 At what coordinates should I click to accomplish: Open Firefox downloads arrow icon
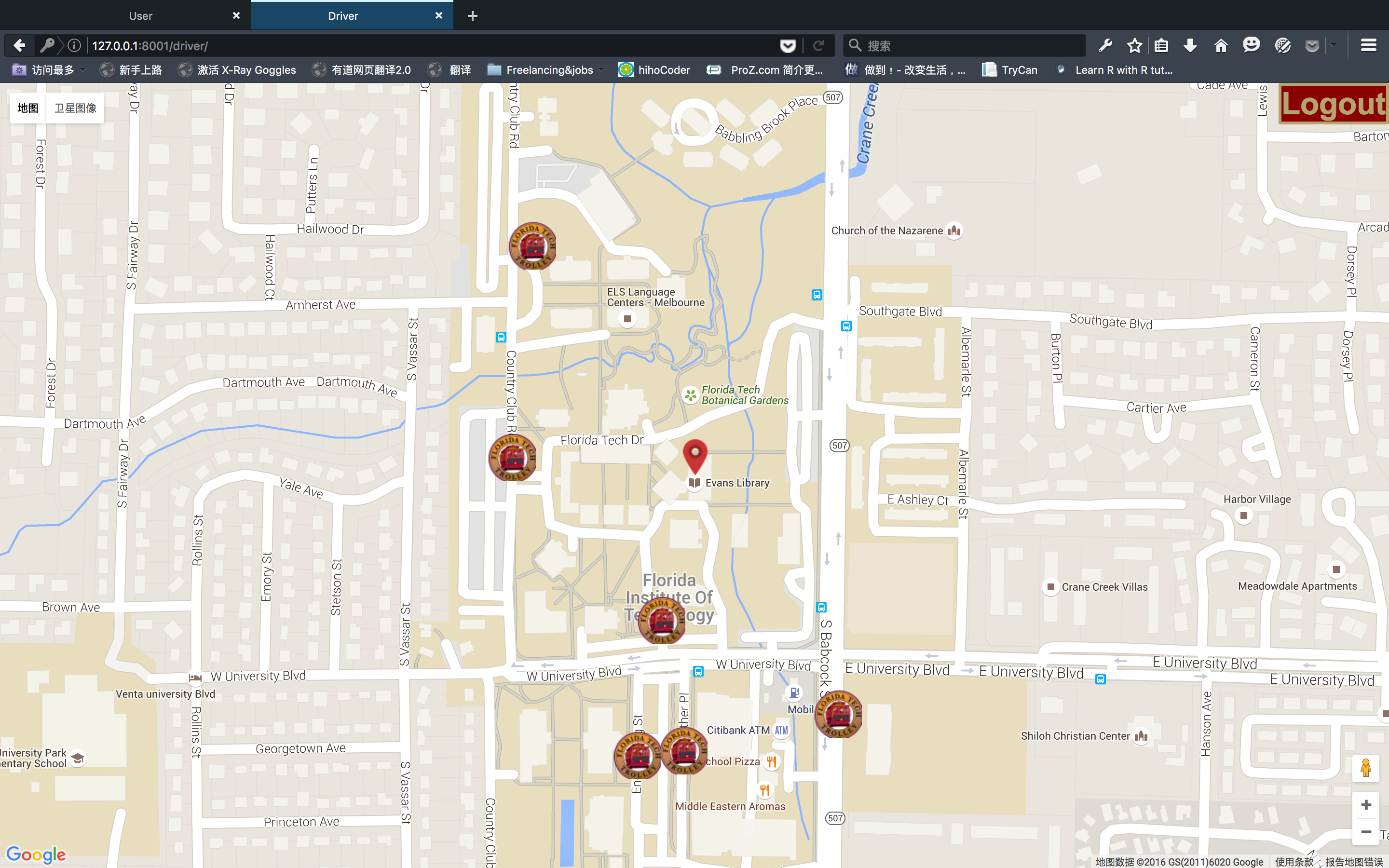1190,45
